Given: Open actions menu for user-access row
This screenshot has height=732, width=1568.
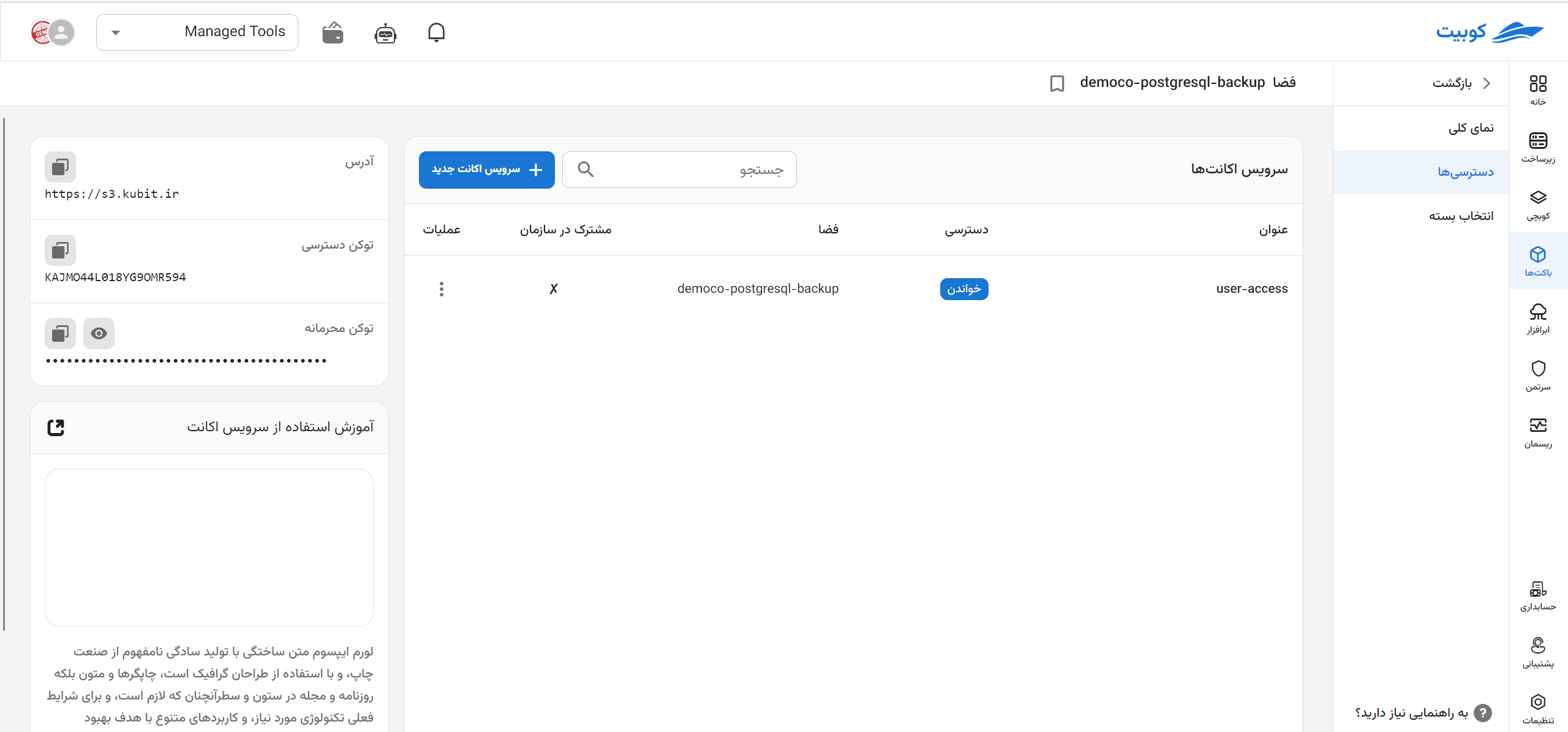Looking at the screenshot, I should [x=441, y=289].
